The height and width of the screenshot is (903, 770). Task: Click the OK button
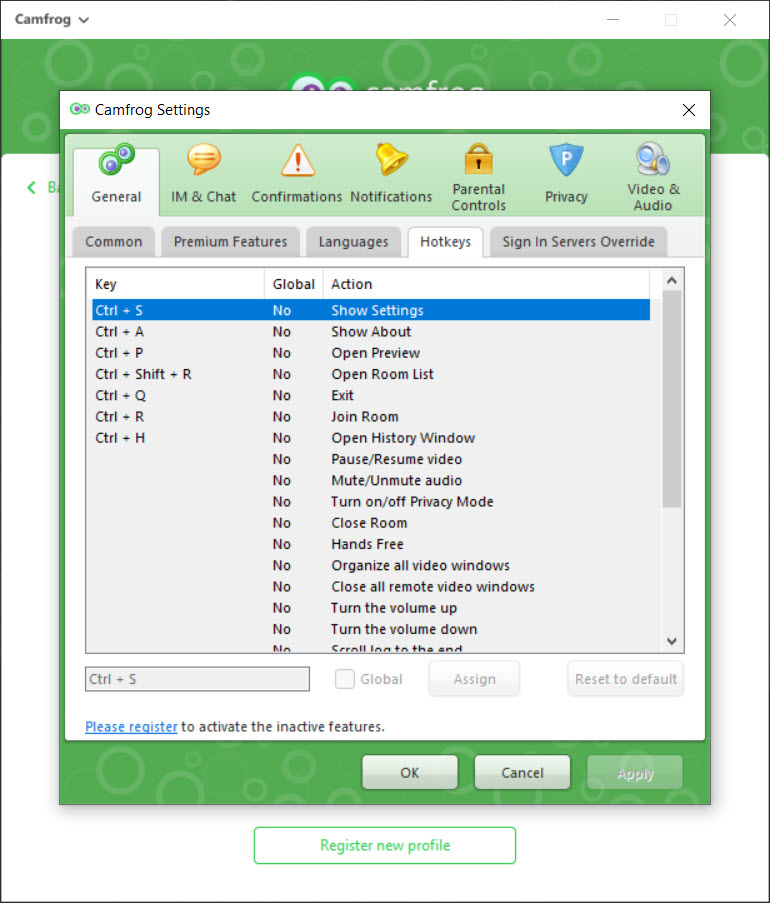click(410, 773)
